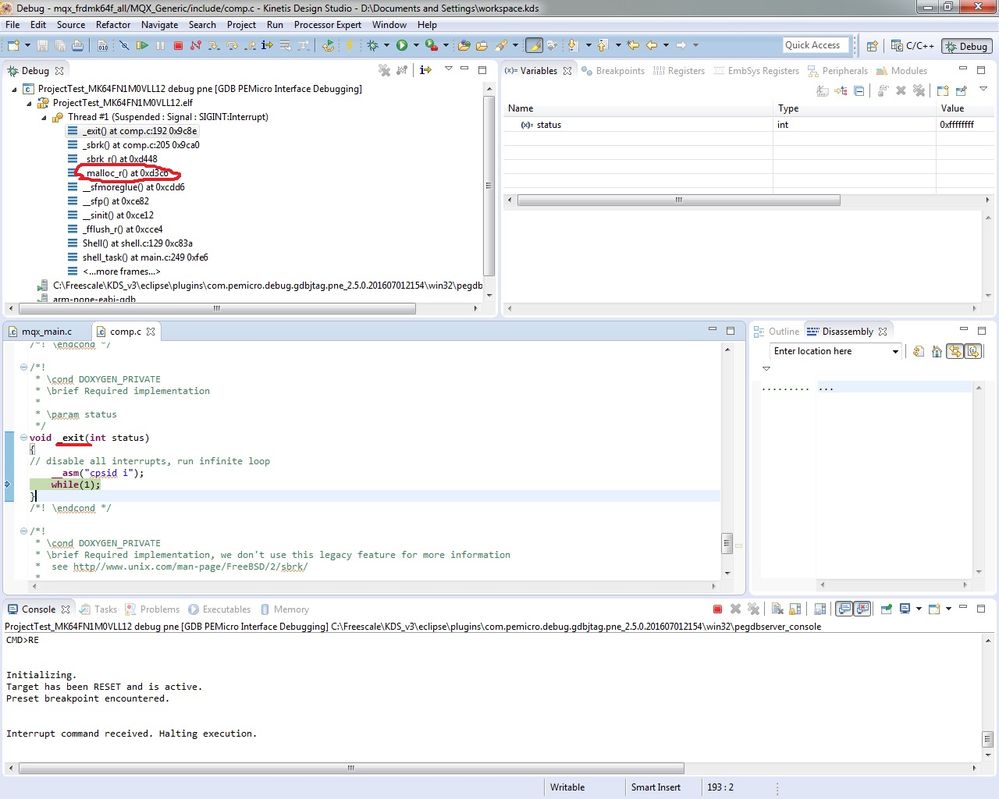Select the _malloc_r() stack frame
999x799 pixels.
tap(126, 173)
